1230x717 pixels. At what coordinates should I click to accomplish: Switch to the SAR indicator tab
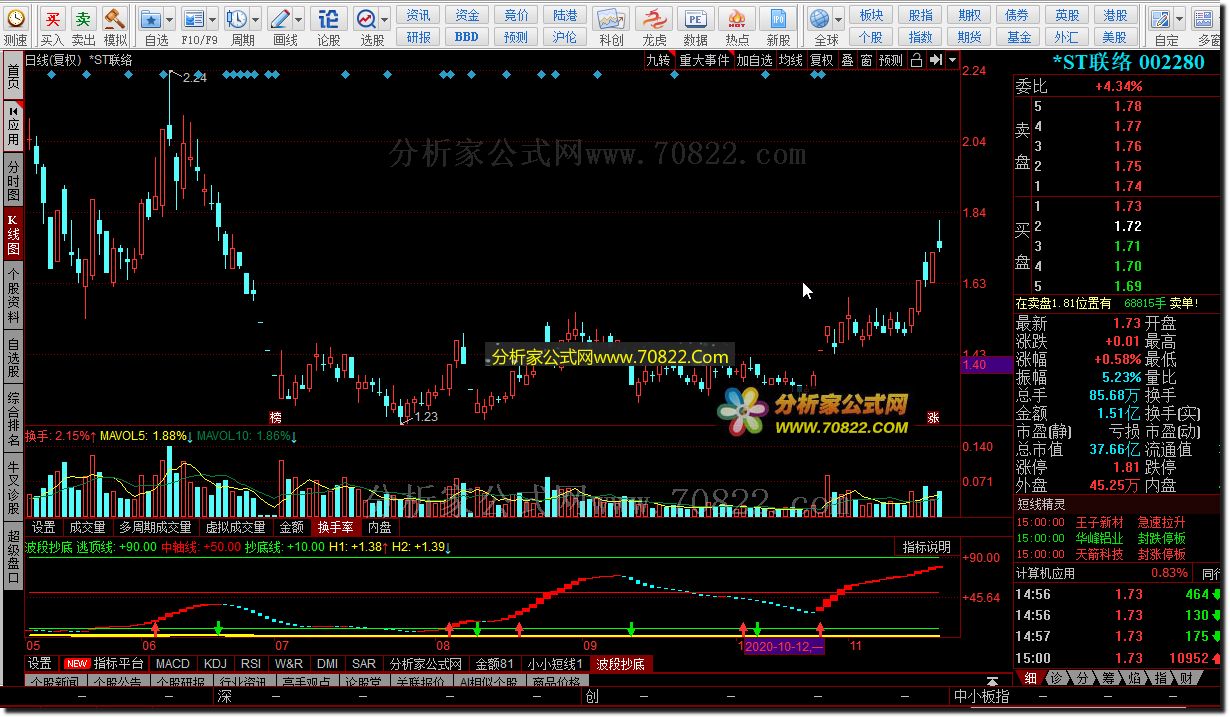pos(364,663)
